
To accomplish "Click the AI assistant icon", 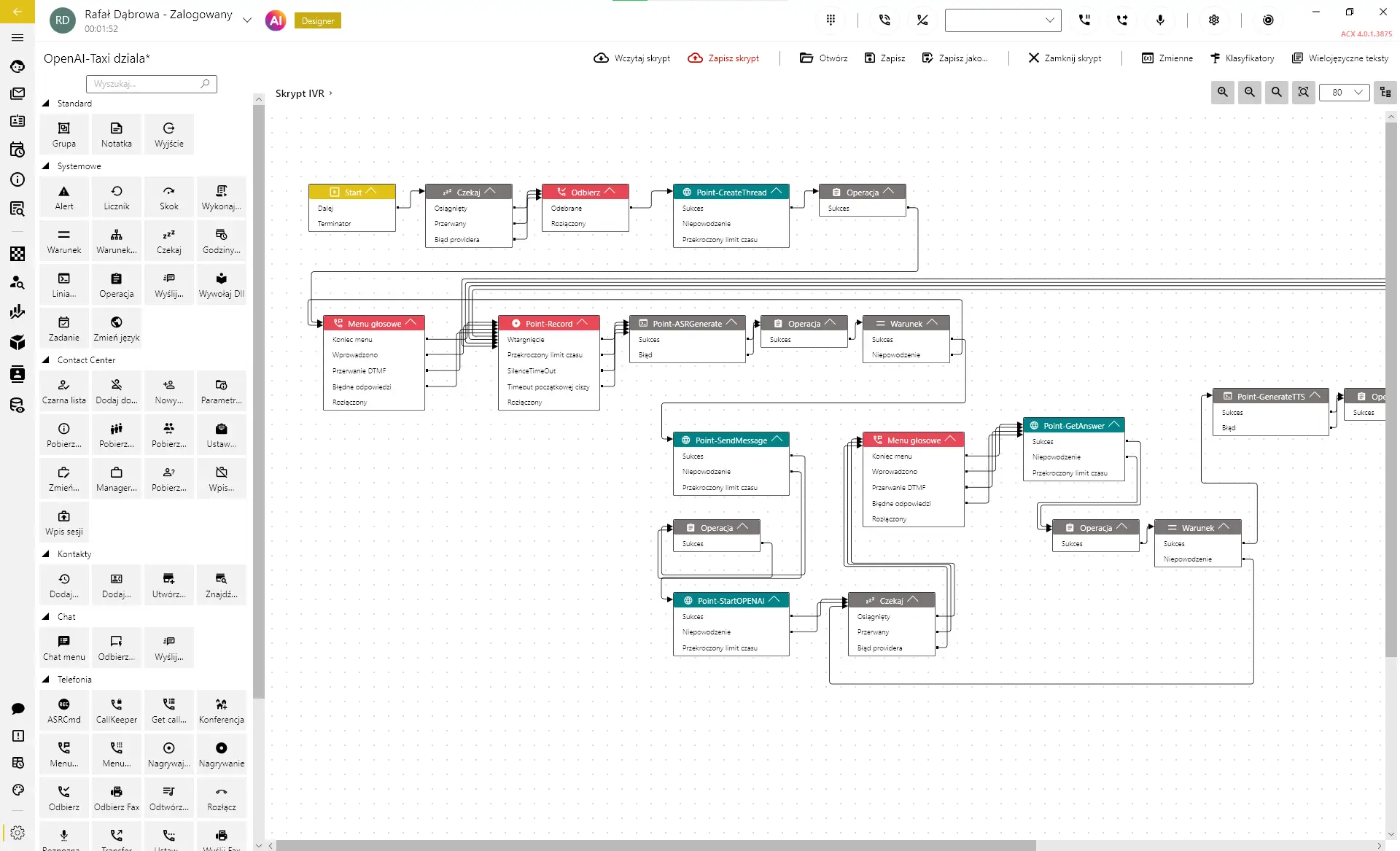I will click(276, 20).
